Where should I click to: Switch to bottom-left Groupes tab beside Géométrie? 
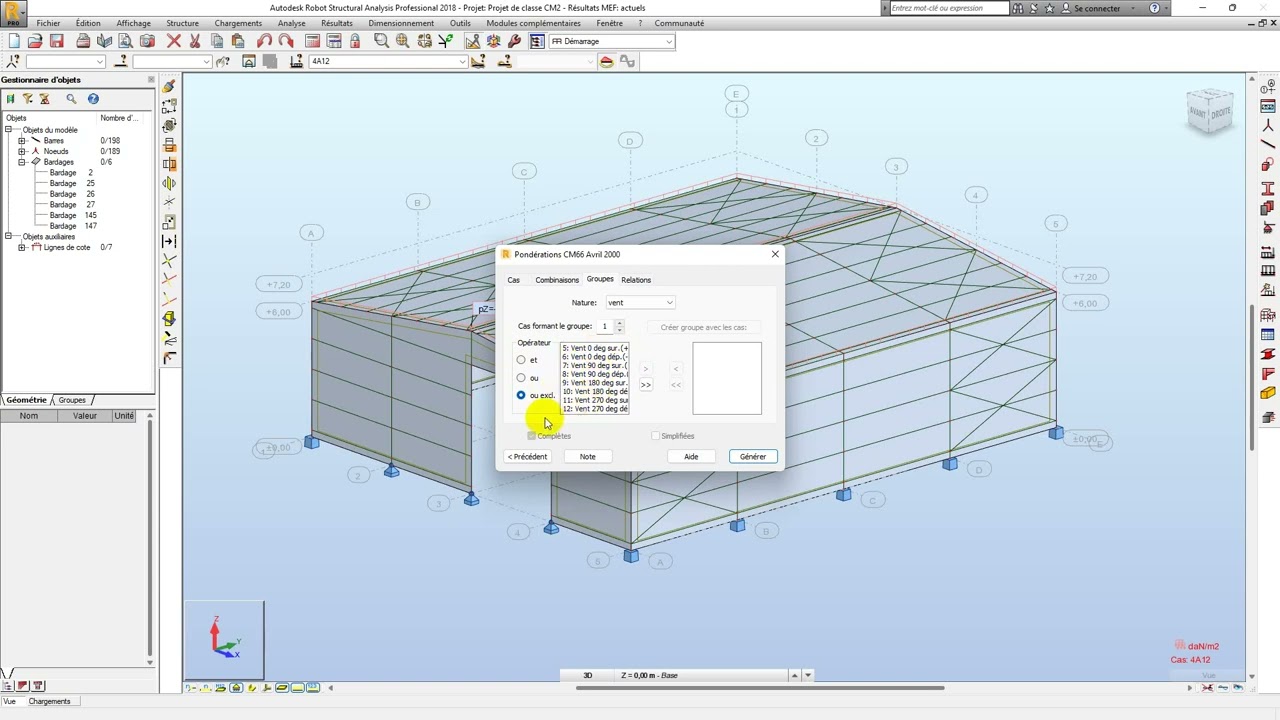click(72, 400)
